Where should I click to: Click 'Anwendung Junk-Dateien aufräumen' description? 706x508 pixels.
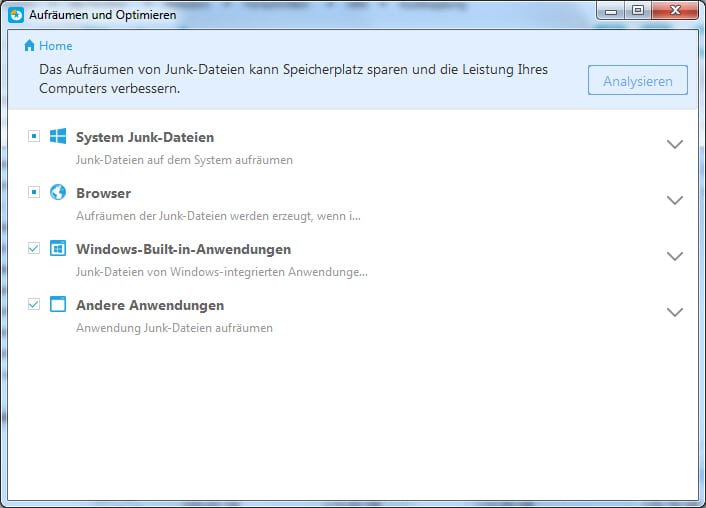point(174,328)
